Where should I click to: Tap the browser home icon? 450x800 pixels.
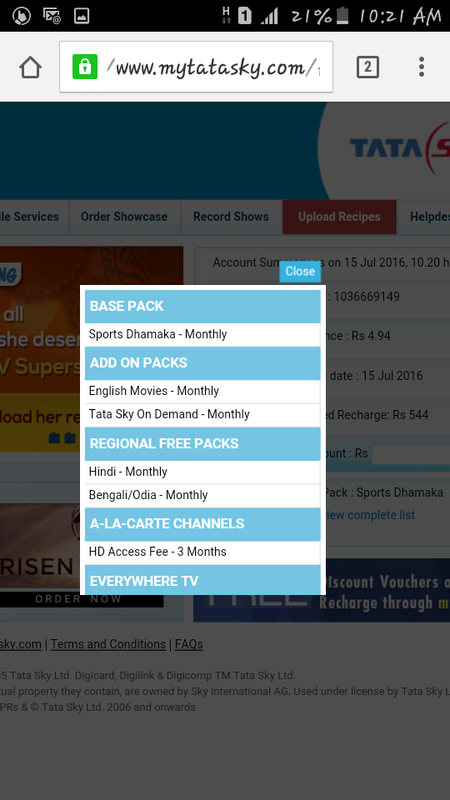[x=30, y=67]
